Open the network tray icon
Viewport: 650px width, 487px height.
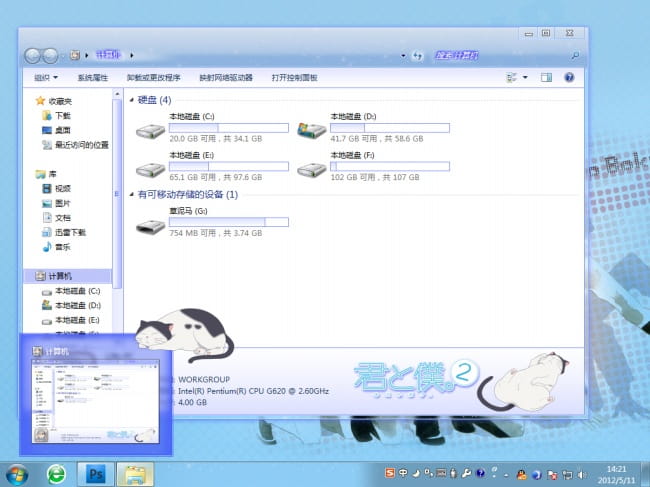tap(567, 475)
